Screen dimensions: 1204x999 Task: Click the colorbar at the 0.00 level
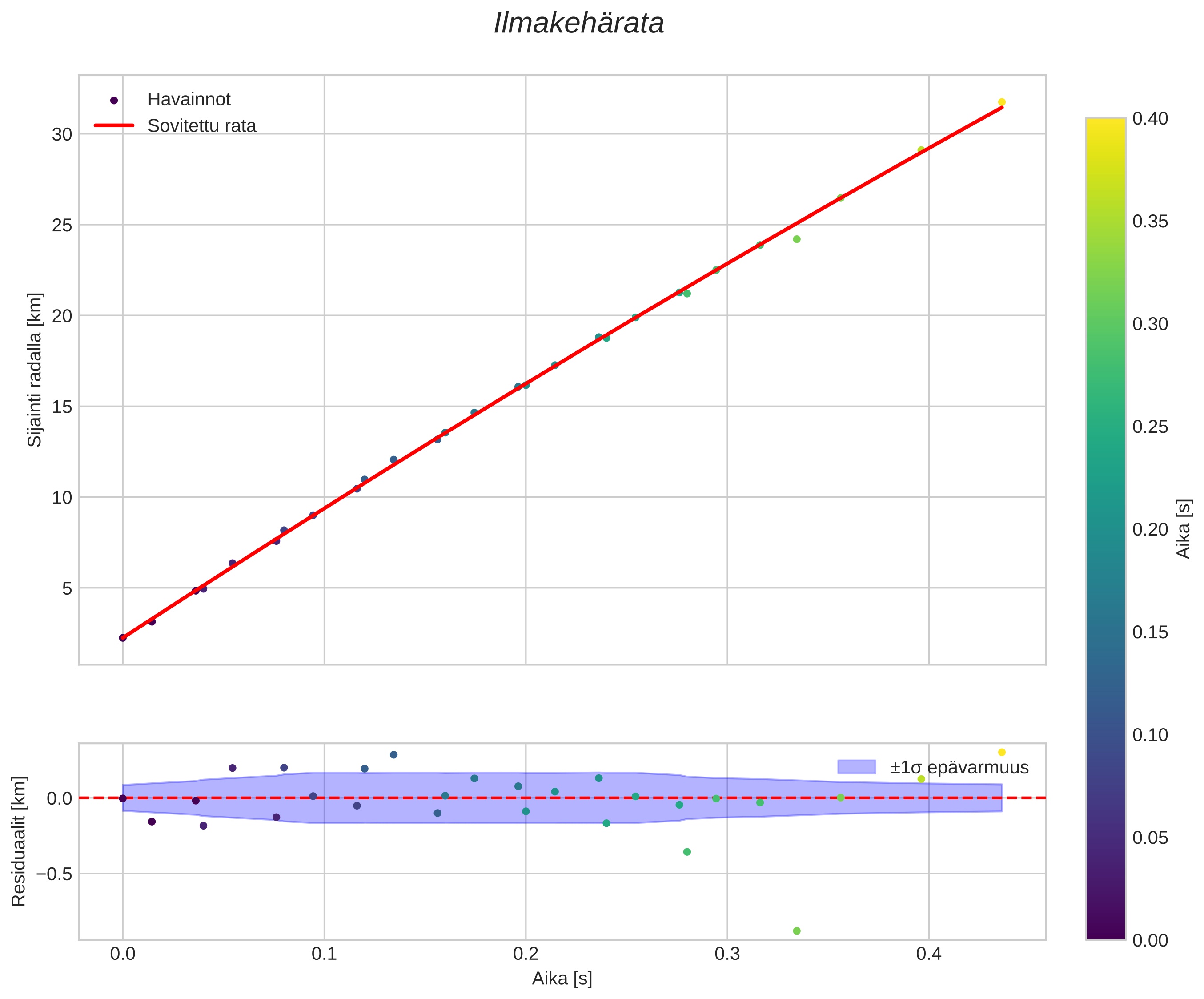pos(1105,937)
